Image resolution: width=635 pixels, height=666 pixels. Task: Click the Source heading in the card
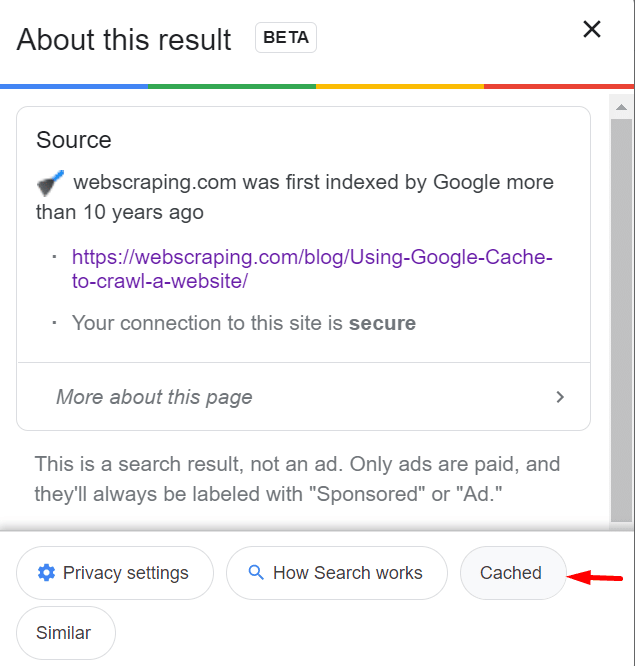(x=74, y=140)
